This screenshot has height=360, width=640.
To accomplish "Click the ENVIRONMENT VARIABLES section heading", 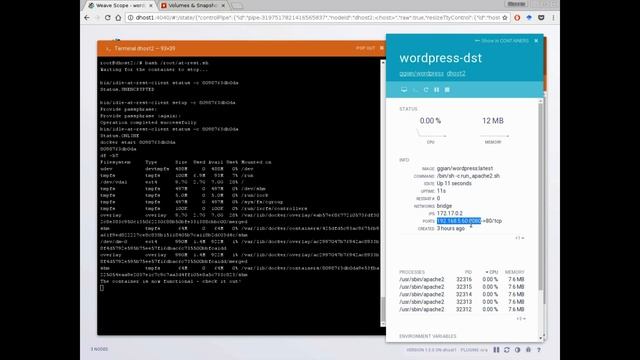I will point(427,336).
